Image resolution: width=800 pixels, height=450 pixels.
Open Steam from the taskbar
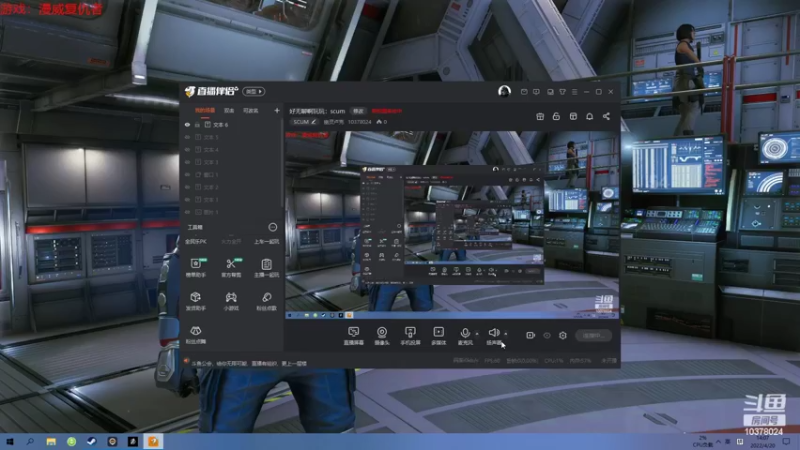click(x=92, y=441)
